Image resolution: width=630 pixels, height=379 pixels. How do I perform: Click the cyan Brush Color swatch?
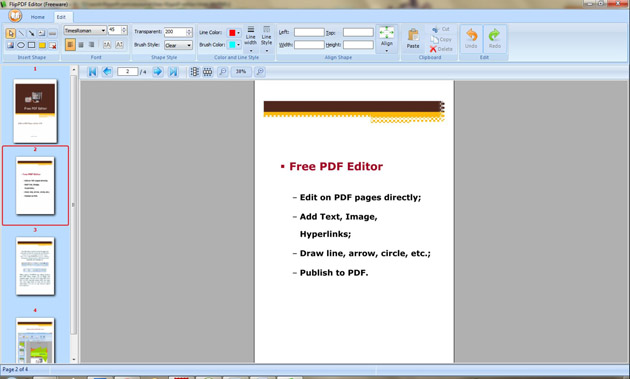pyautogui.click(x=232, y=45)
